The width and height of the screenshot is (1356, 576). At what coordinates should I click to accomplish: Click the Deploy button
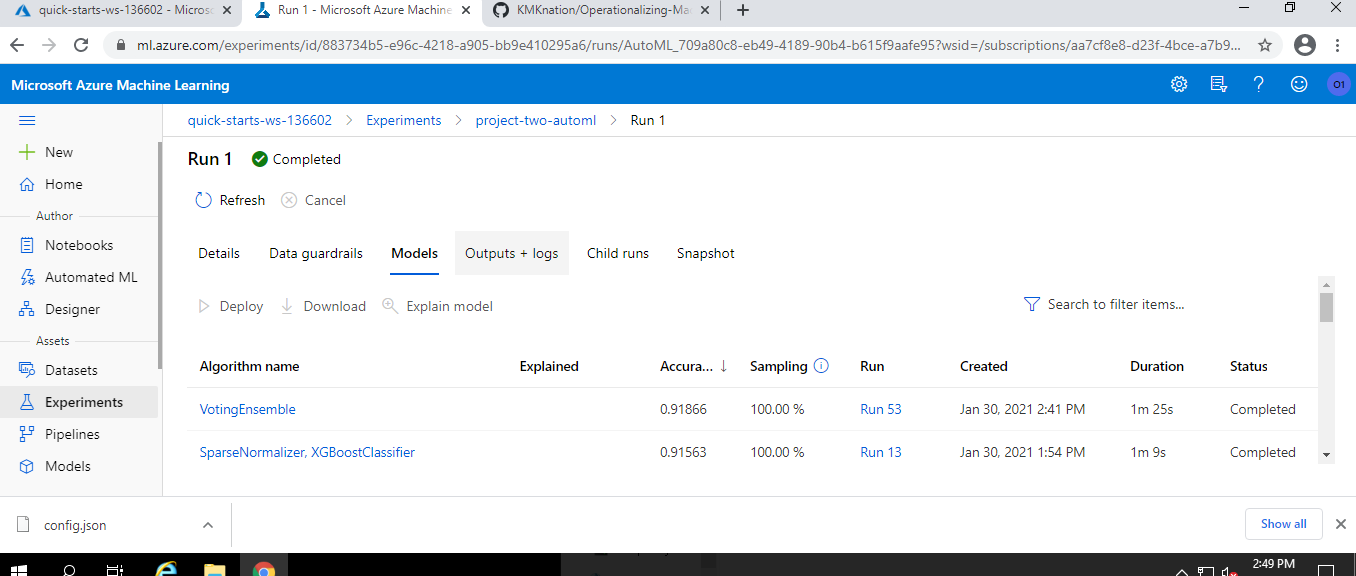(x=231, y=306)
